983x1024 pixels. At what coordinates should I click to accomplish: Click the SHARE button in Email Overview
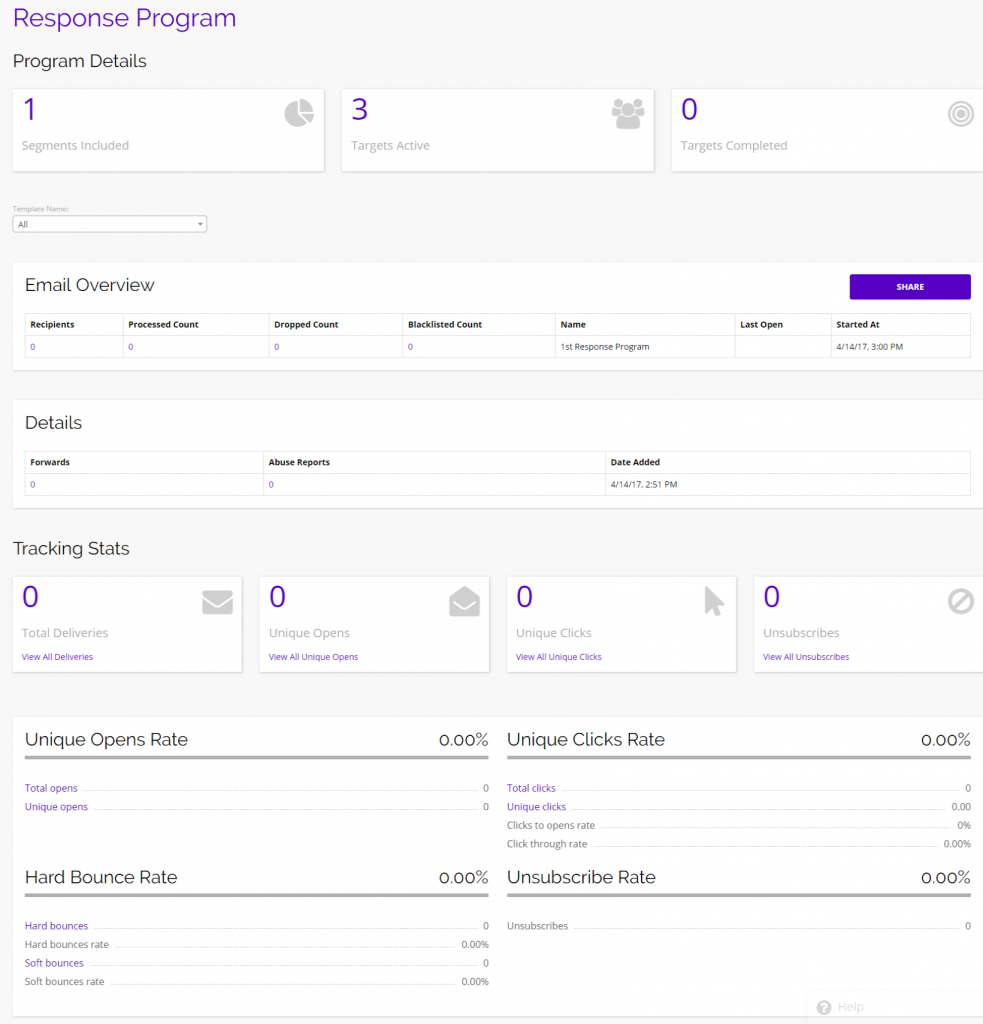tap(909, 286)
